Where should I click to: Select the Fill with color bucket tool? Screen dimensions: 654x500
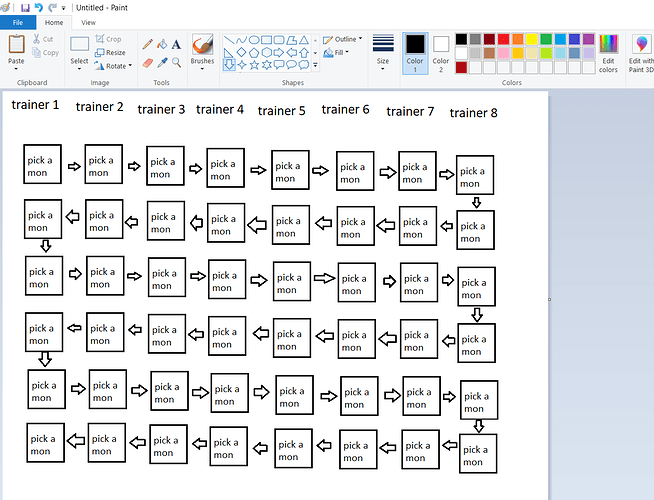pos(162,44)
